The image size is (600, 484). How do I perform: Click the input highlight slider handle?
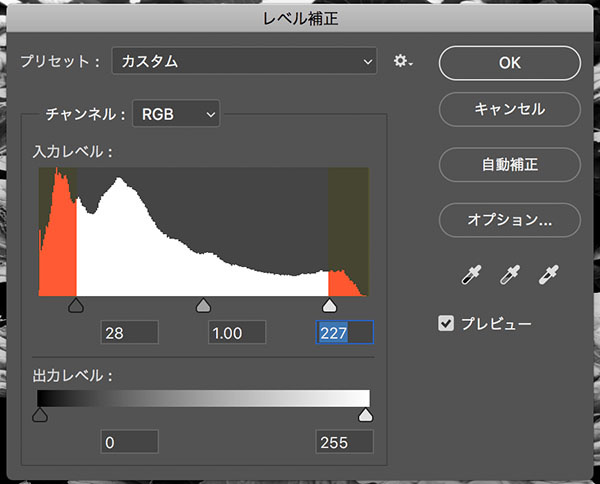point(330,305)
